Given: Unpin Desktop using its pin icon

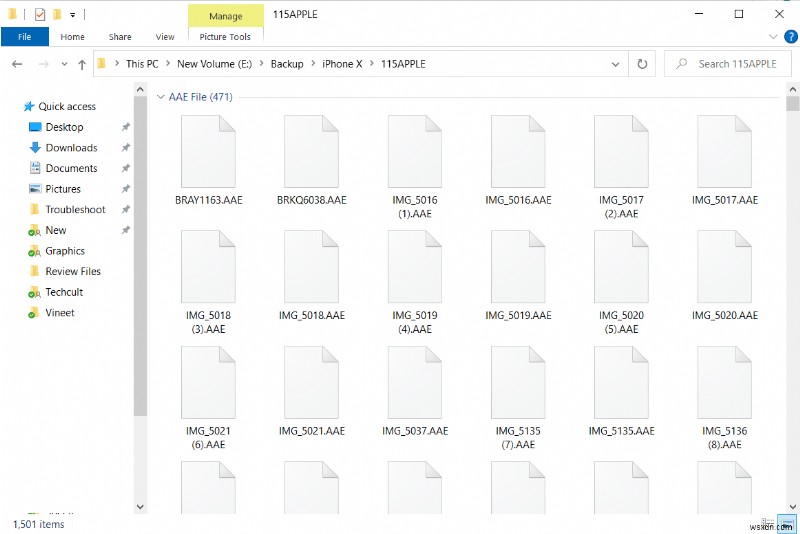Looking at the screenshot, I should point(126,127).
